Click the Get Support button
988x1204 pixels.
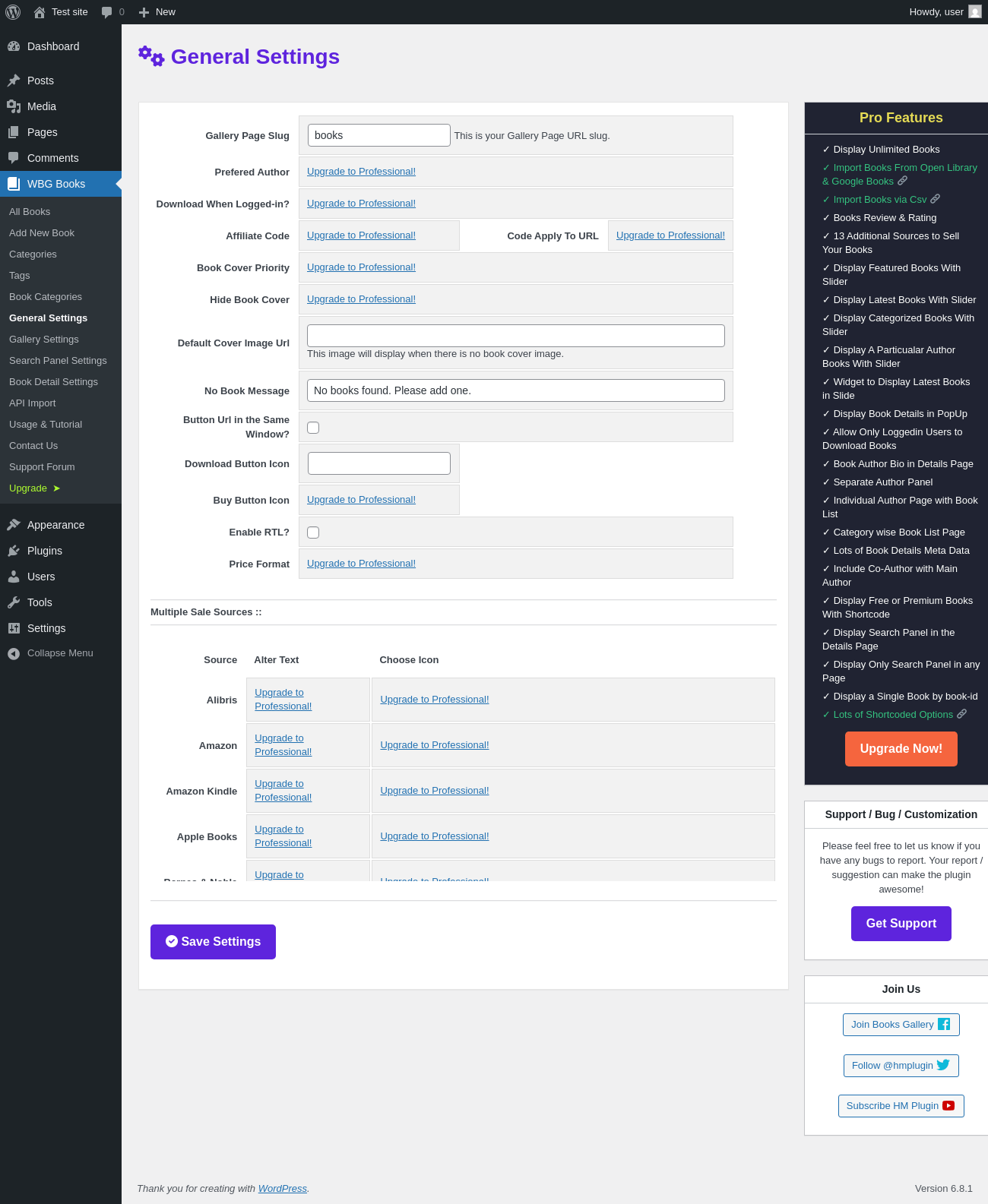901,924
